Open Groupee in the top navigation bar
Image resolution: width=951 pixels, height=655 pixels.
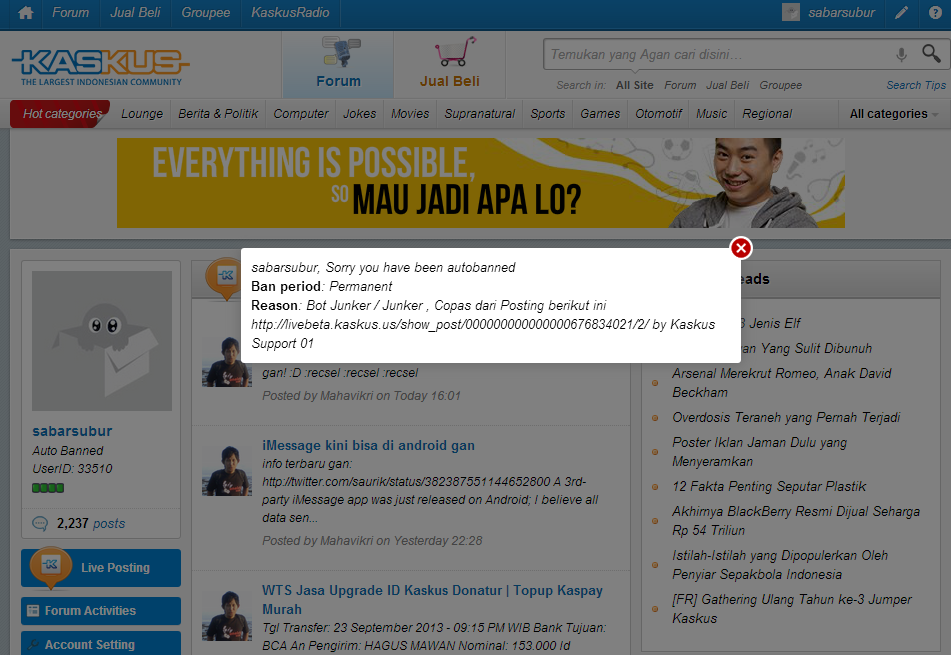206,13
